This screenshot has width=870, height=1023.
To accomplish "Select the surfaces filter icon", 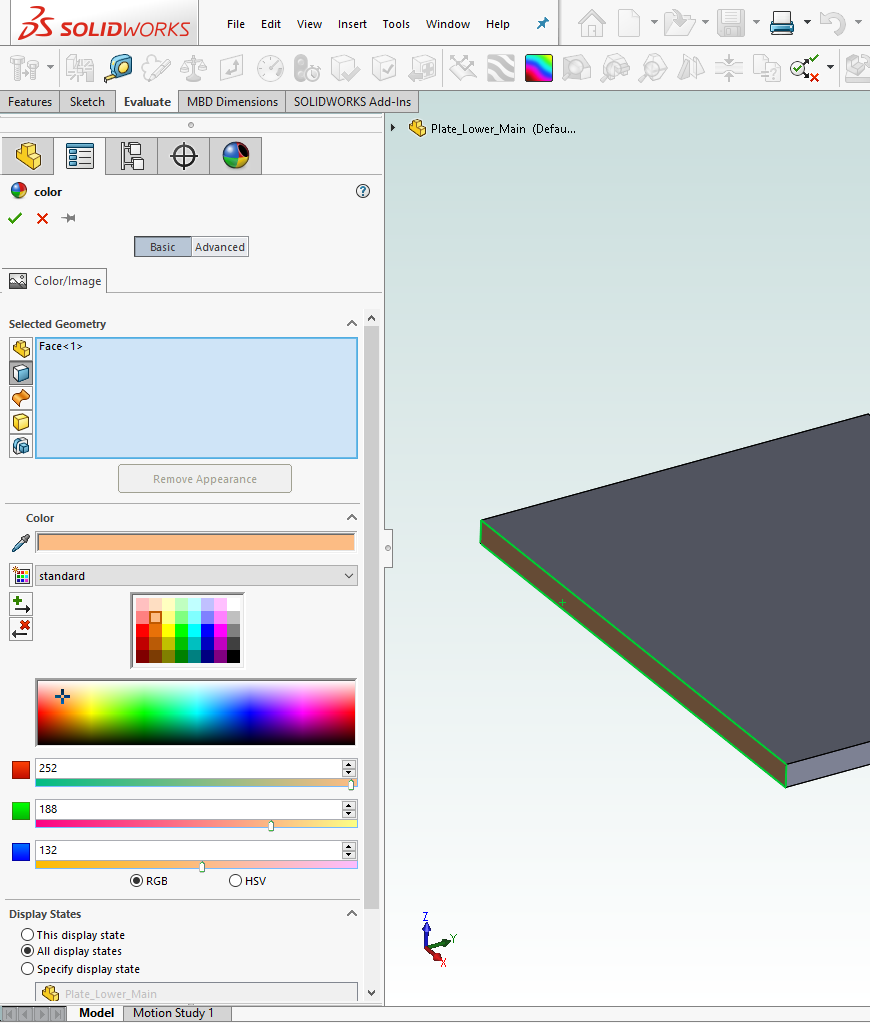I will click(21, 397).
